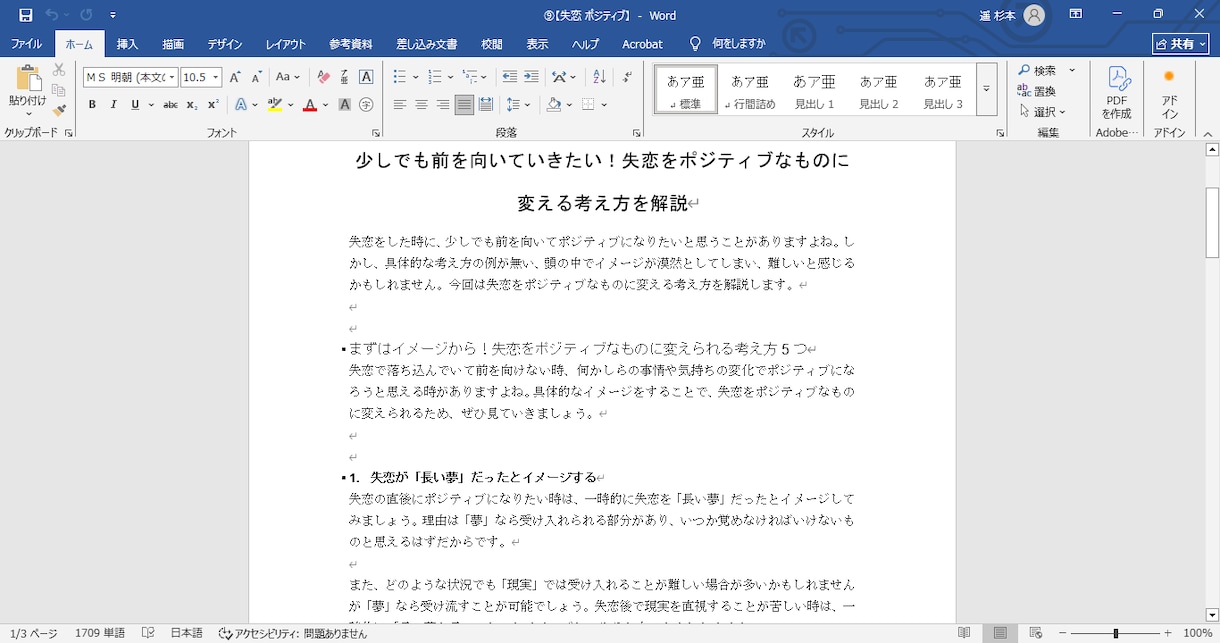Click the Copy icon in Clipboard group

pyautogui.click(x=59, y=90)
